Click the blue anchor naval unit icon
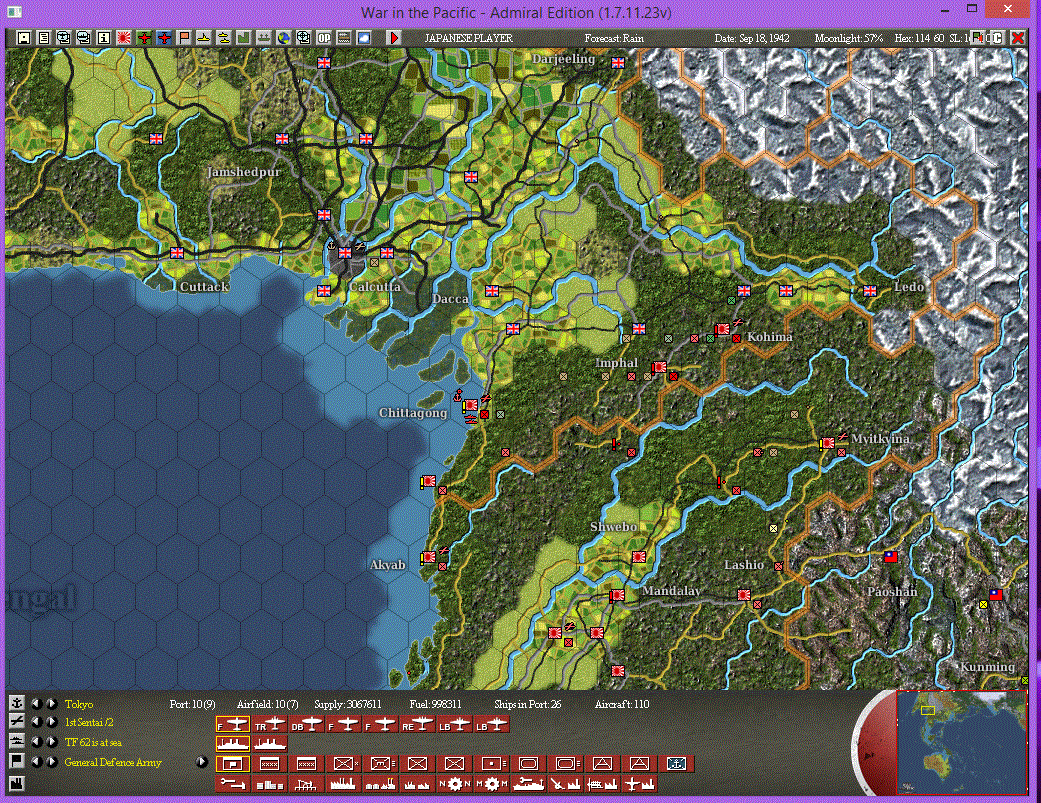Screen dimensions: 1041x803 (x=676, y=764)
